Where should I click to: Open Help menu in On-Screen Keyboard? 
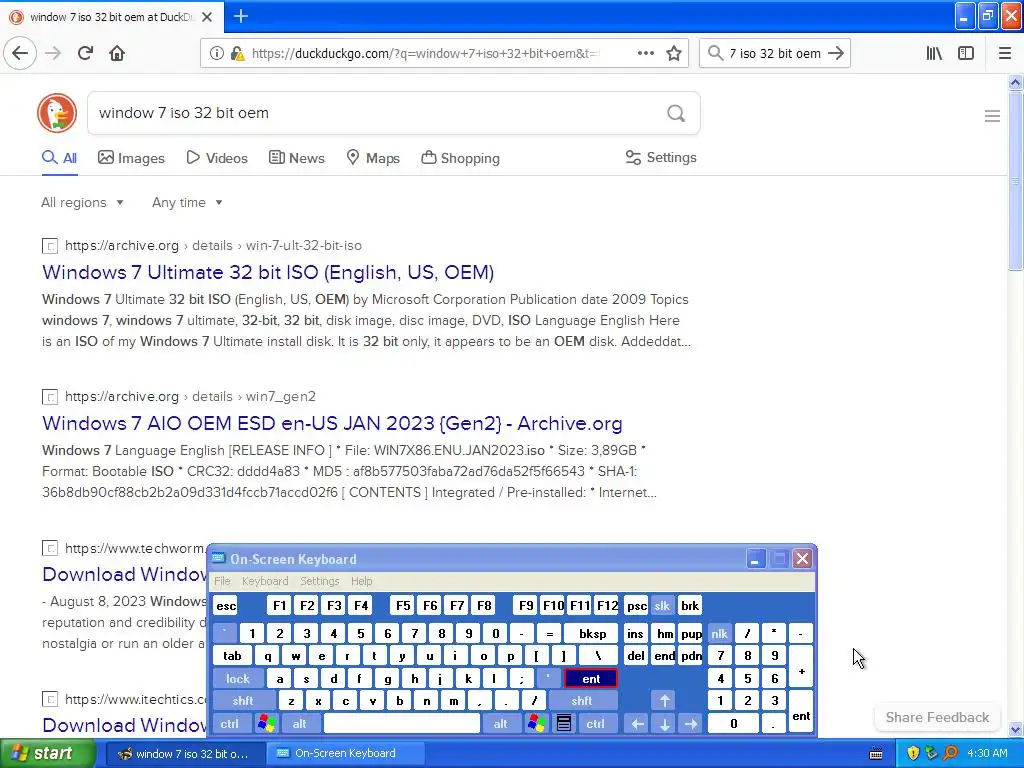[361, 581]
